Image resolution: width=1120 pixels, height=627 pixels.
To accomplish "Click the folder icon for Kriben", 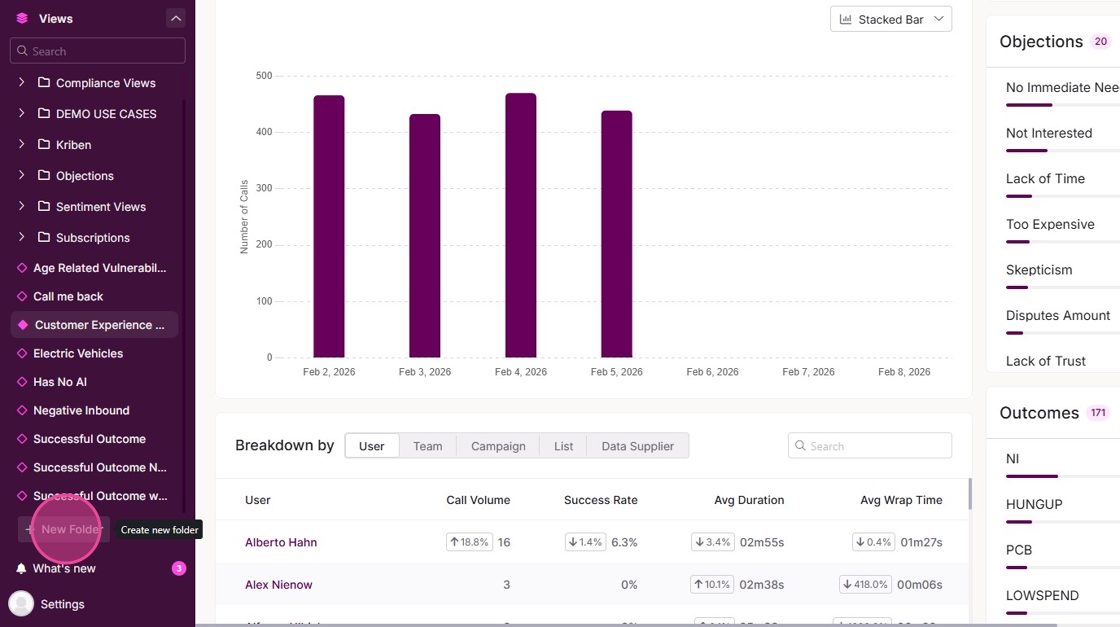I will point(44,144).
